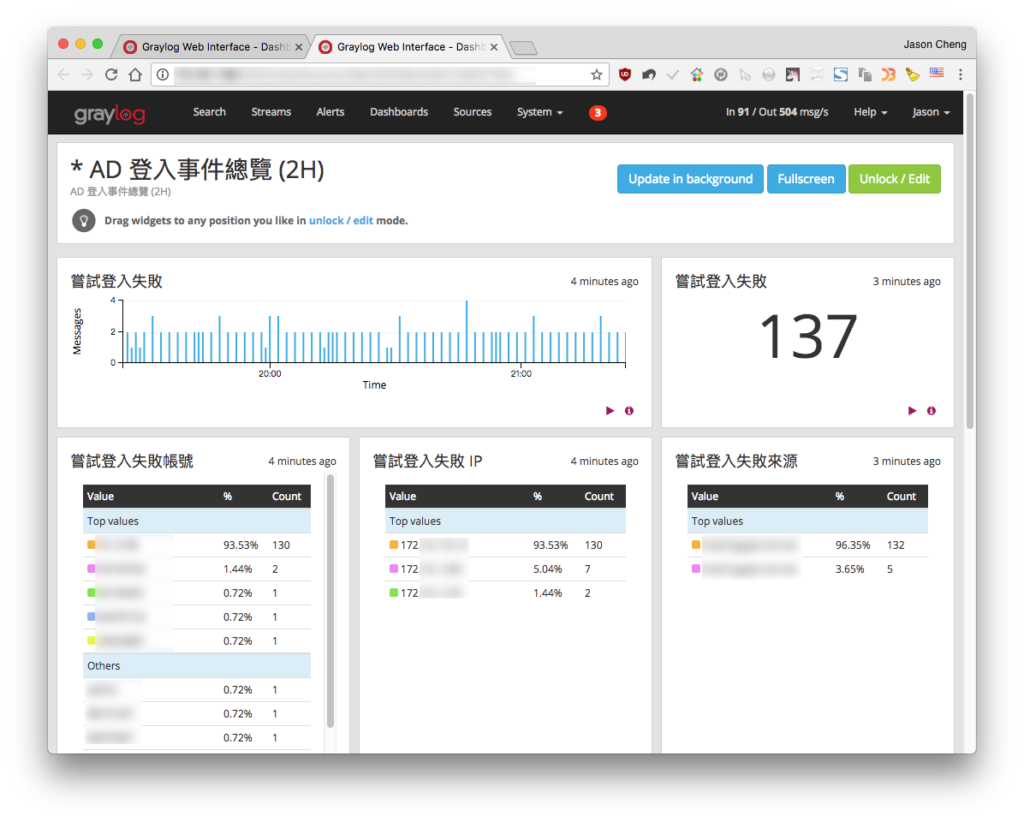Click the blue S extension icon
The height and width of the screenshot is (822, 1024).
[x=840, y=75]
